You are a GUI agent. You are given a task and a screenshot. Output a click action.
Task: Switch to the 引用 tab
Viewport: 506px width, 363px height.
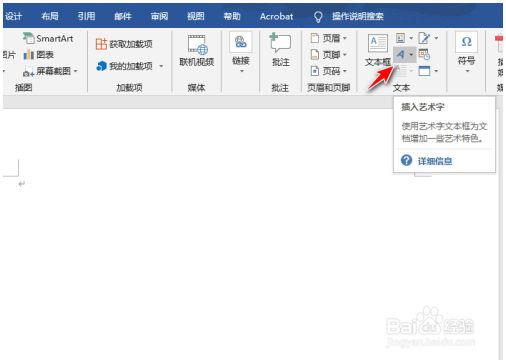(86, 16)
